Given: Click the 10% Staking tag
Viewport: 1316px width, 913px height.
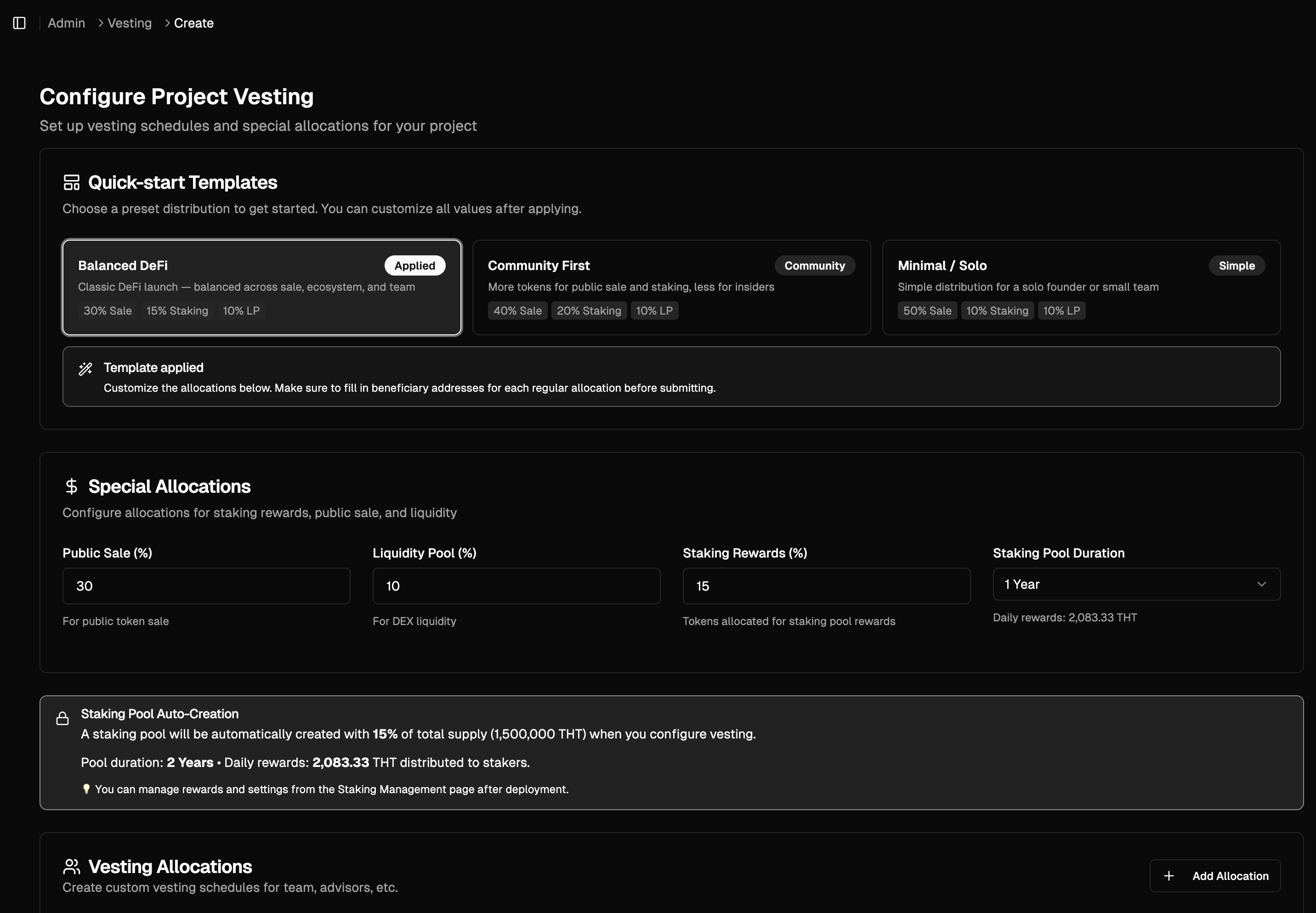Looking at the screenshot, I should click(997, 310).
